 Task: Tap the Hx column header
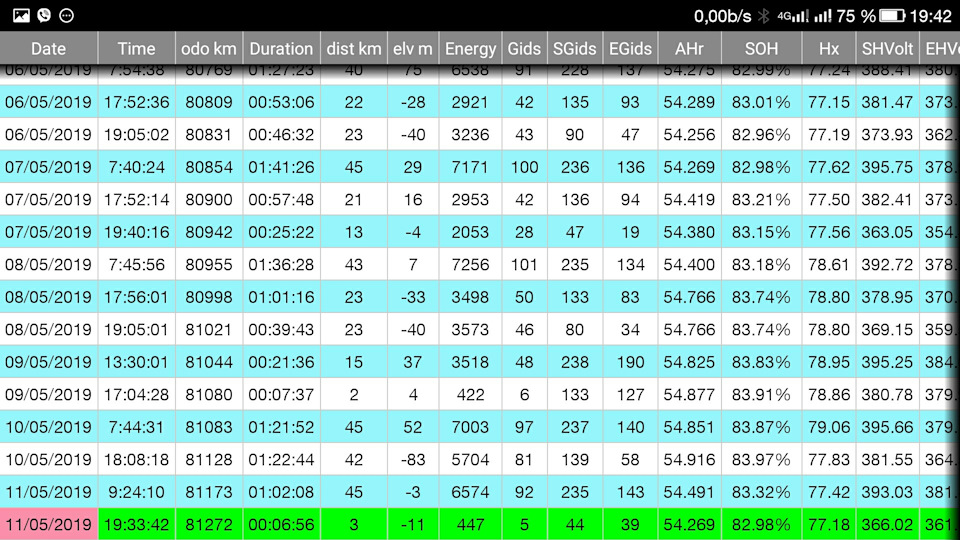click(x=829, y=48)
